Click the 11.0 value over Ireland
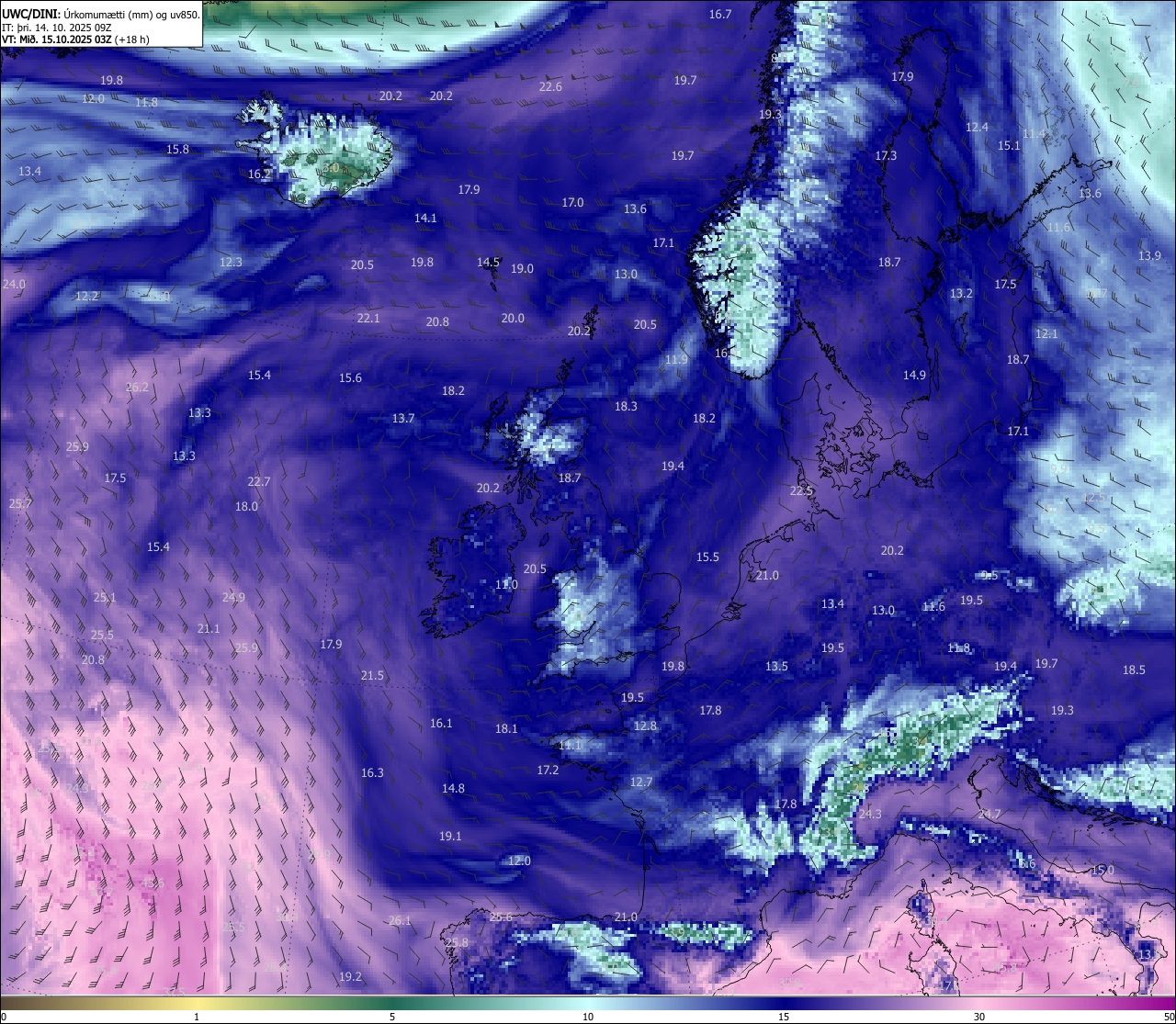 [x=506, y=585]
